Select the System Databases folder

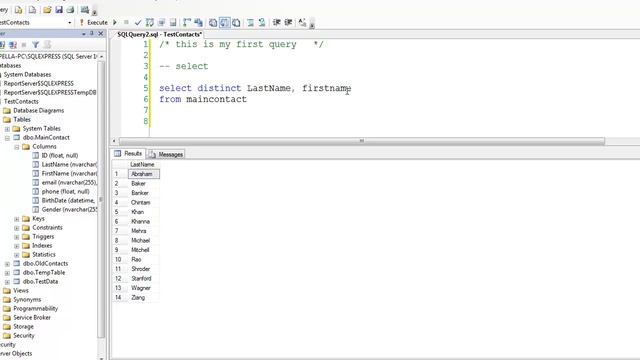tap(27, 75)
